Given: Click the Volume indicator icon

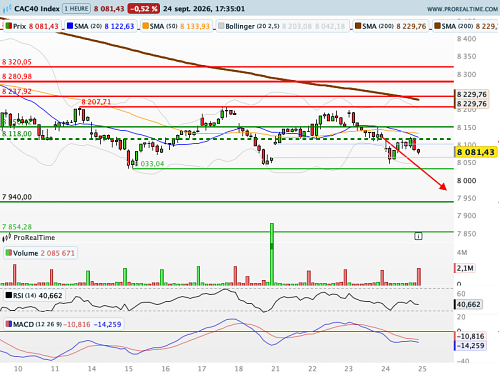Looking at the screenshot, I should [9, 253].
